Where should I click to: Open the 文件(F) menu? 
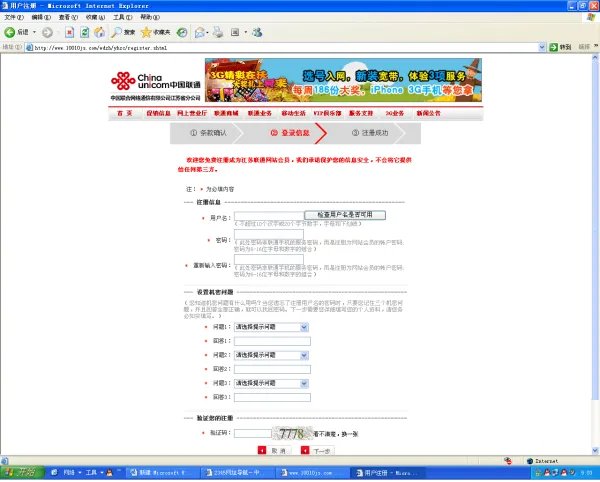pos(14,17)
